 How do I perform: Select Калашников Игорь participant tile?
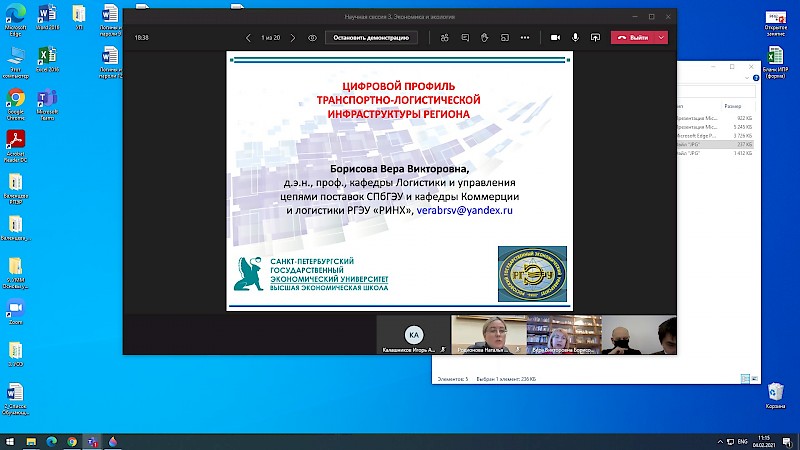[x=413, y=335]
